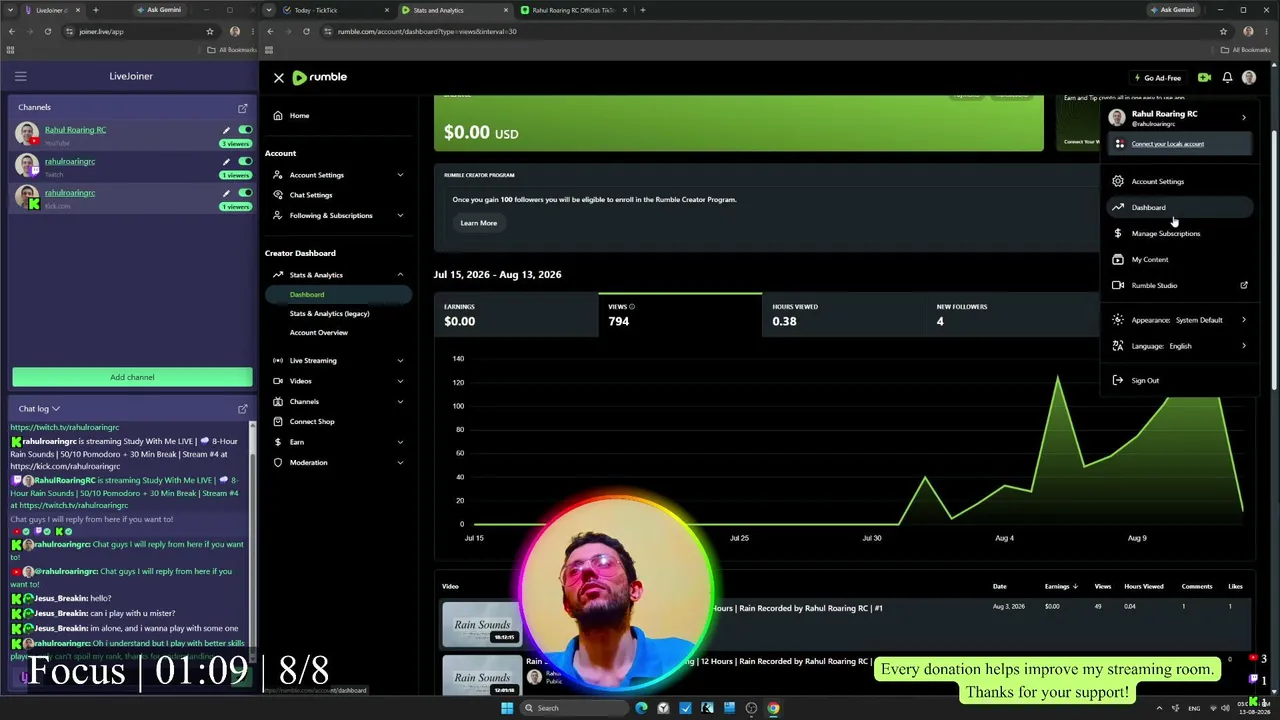Select the Earnings stat tab
This screenshot has width=1280, height=720.
516,315
